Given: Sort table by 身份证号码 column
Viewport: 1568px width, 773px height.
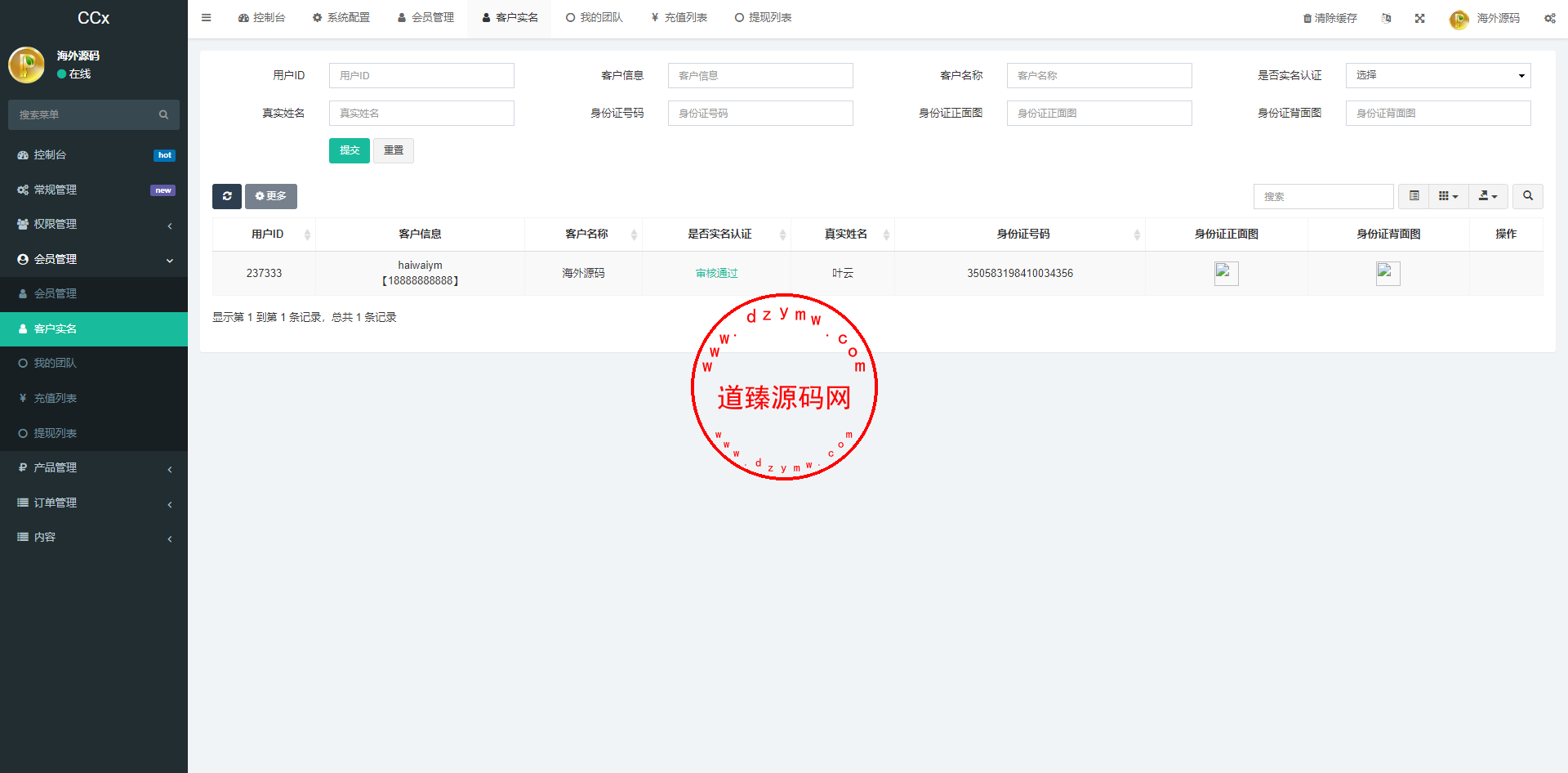Looking at the screenshot, I should 1020,235.
